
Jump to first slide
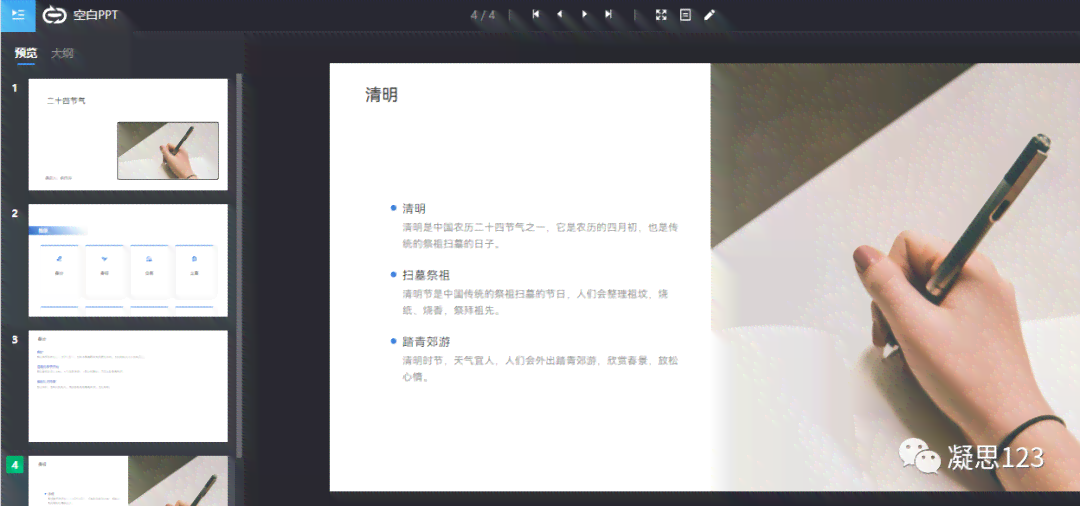[535, 14]
